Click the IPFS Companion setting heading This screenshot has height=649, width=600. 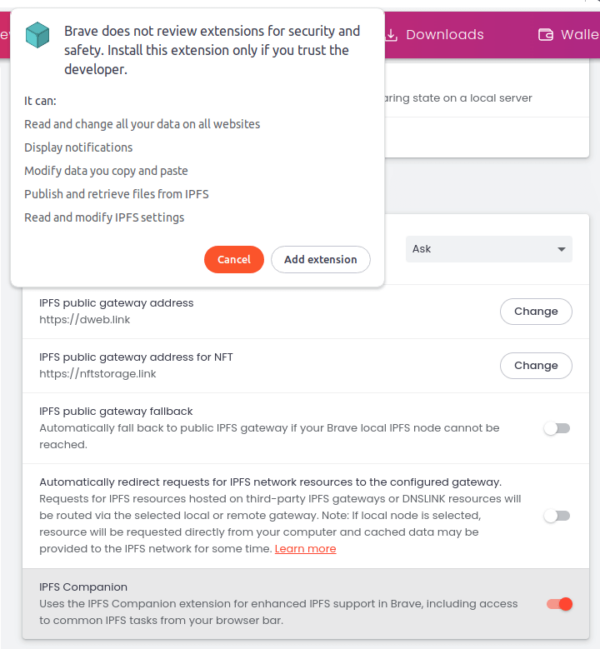pyautogui.click(x=83, y=587)
